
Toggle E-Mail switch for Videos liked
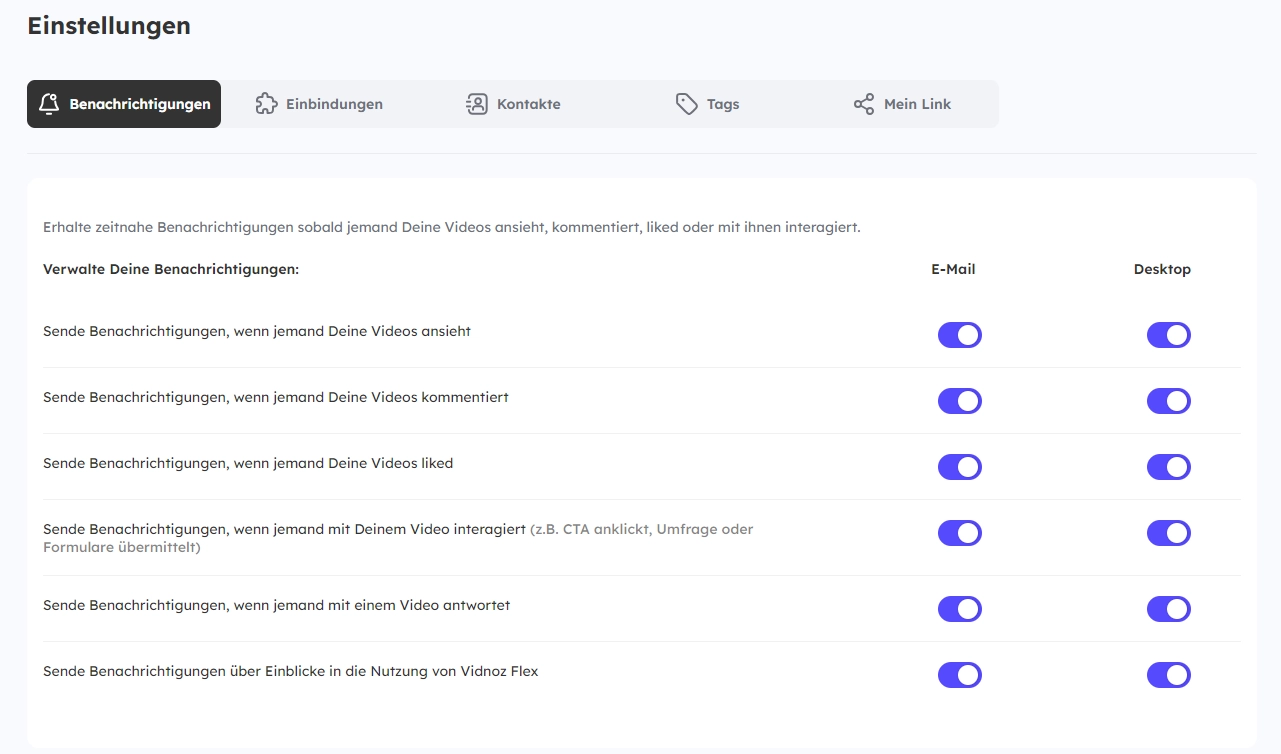click(x=960, y=467)
